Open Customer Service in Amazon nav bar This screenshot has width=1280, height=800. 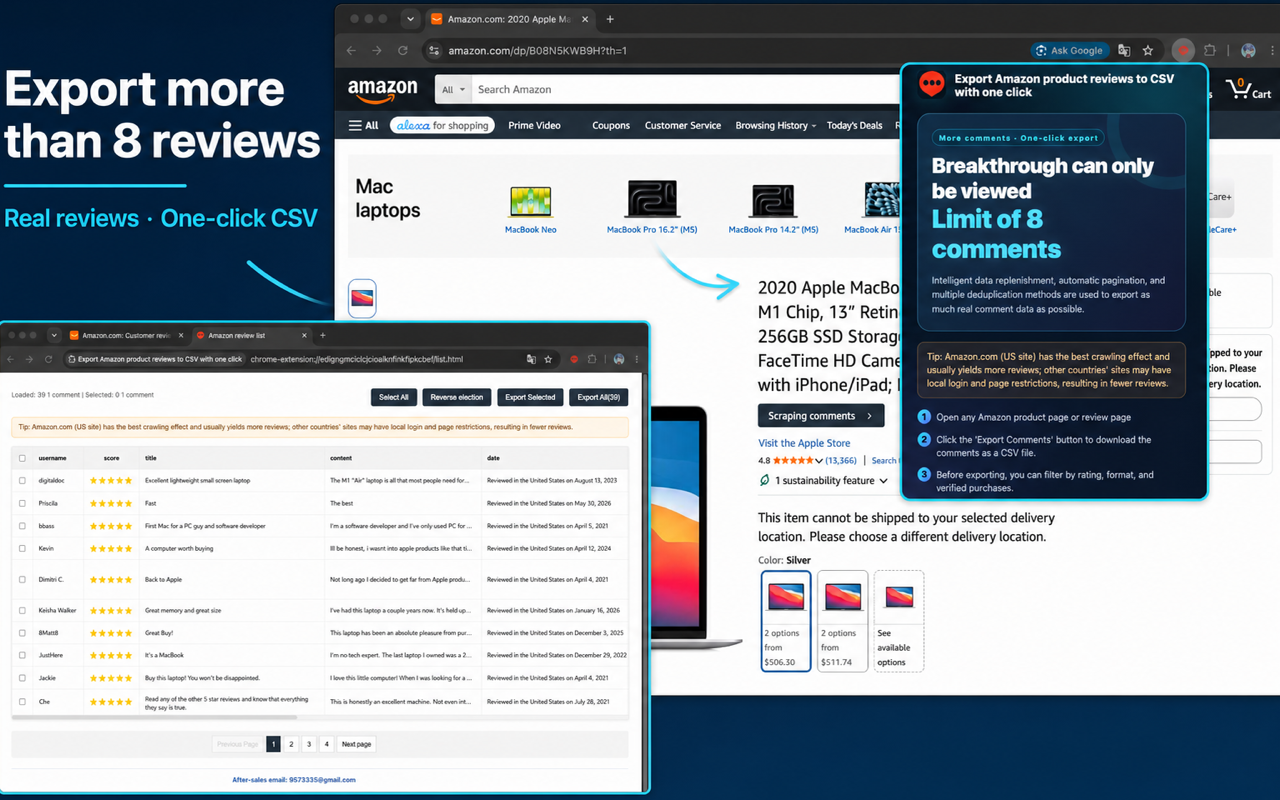pos(683,126)
